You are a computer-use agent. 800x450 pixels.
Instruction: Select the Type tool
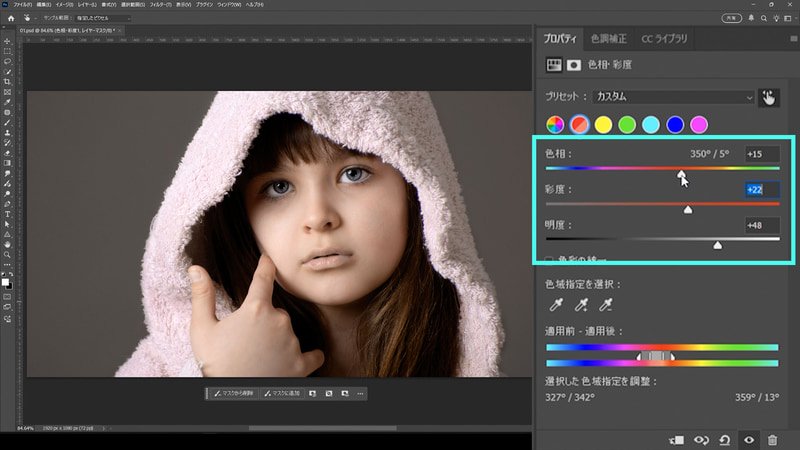point(7,213)
